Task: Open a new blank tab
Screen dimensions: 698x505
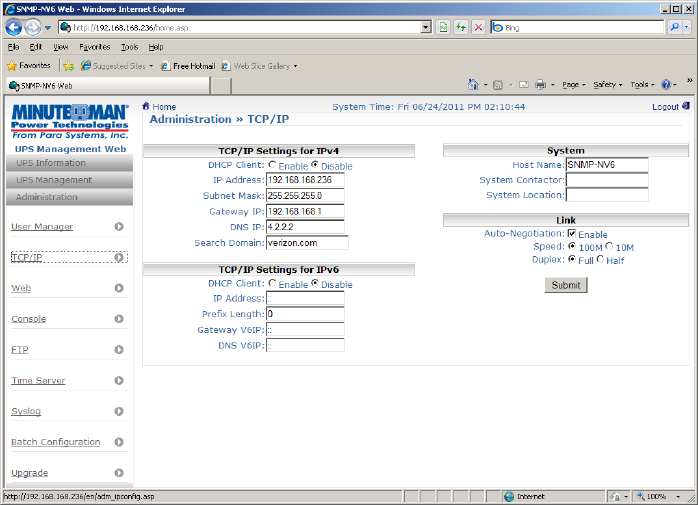Action: 221,86
